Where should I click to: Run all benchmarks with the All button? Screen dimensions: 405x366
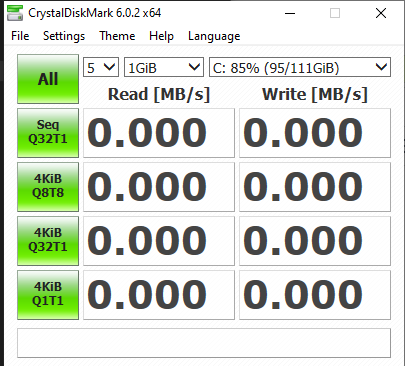48,79
